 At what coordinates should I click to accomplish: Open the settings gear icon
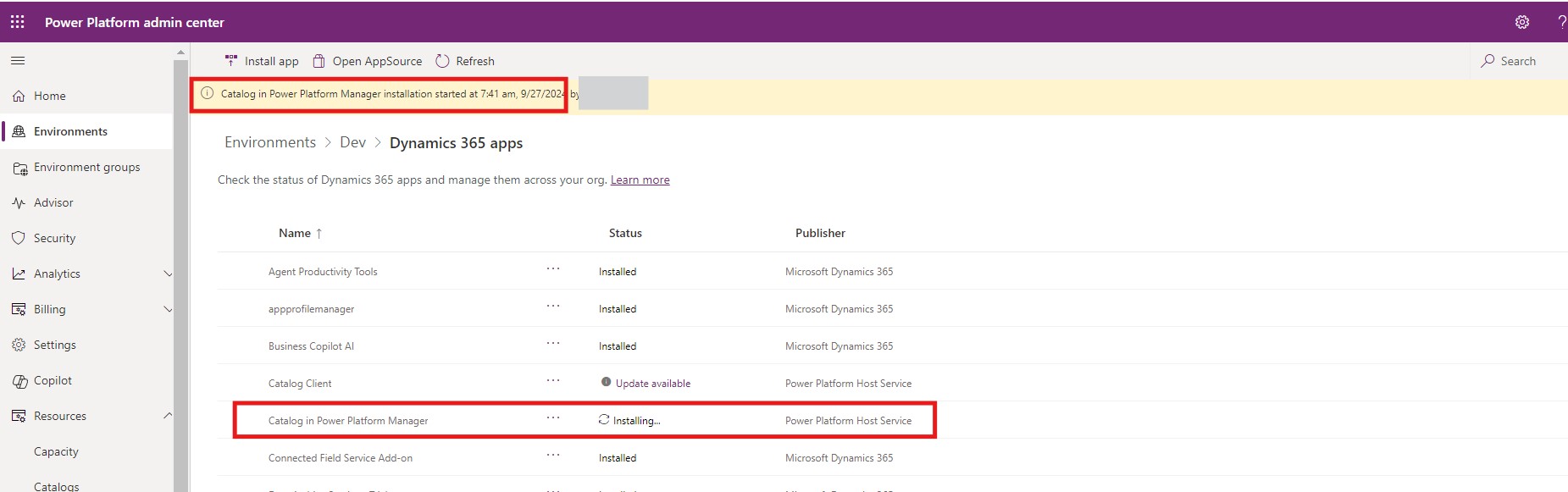[1521, 22]
